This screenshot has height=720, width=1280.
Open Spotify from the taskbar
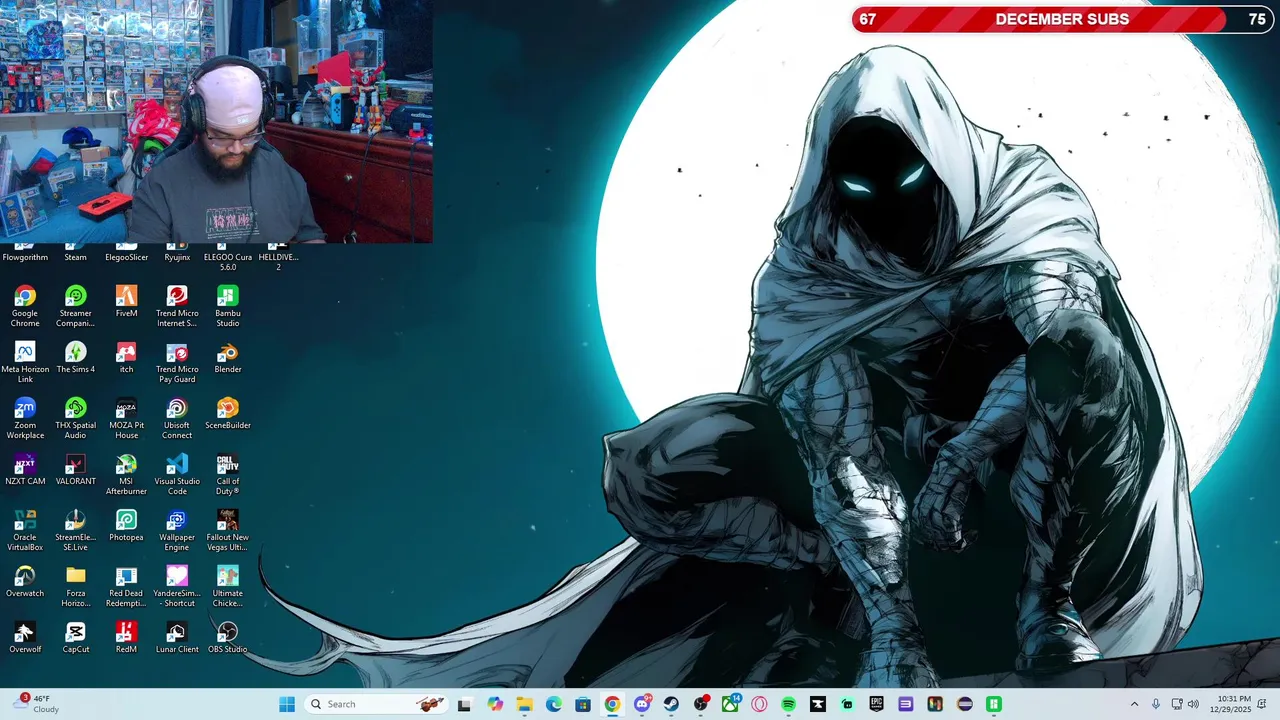point(788,704)
